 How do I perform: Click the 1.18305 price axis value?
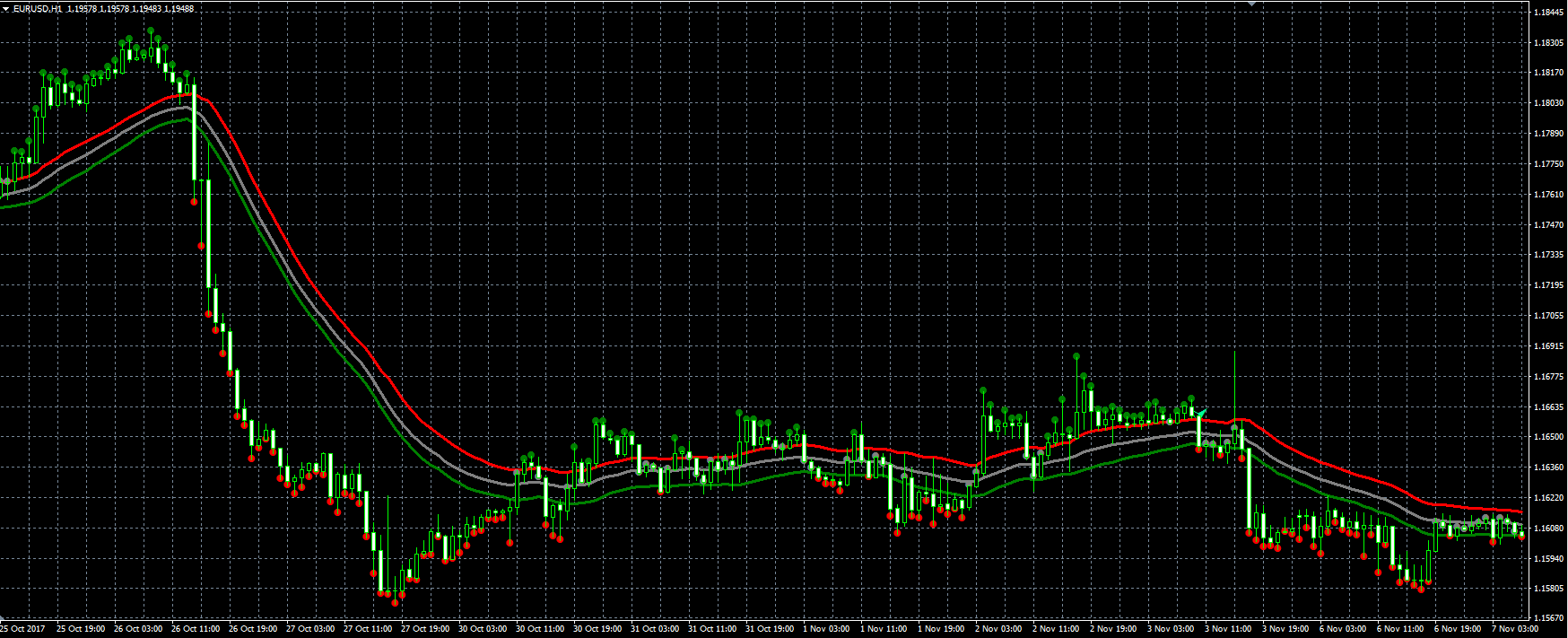pyautogui.click(x=1549, y=43)
